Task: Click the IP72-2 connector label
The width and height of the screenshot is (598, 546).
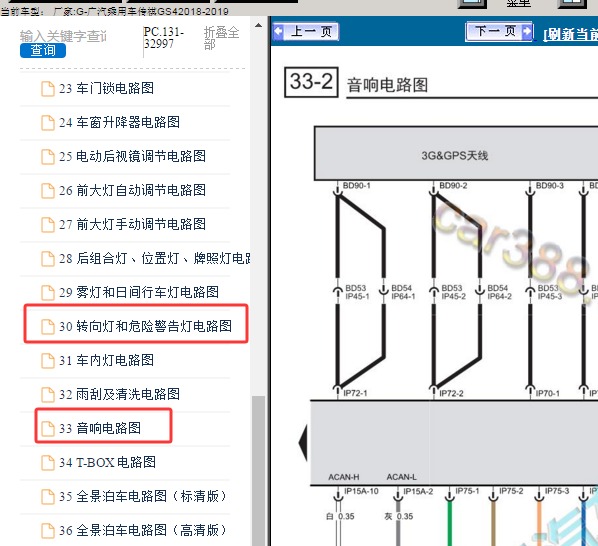Action: tap(451, 393)
